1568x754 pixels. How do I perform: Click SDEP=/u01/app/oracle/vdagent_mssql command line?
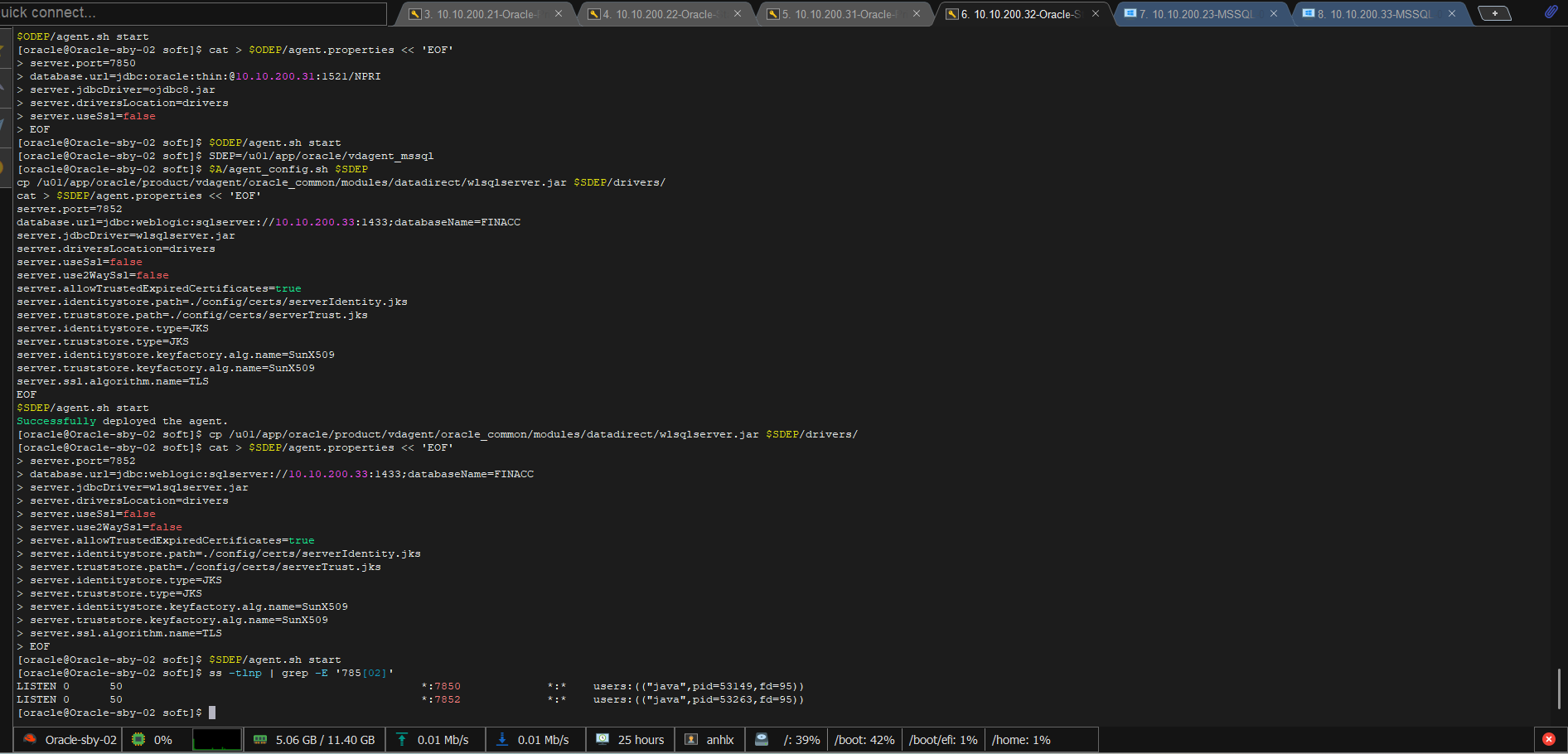[x=322, y=156]
